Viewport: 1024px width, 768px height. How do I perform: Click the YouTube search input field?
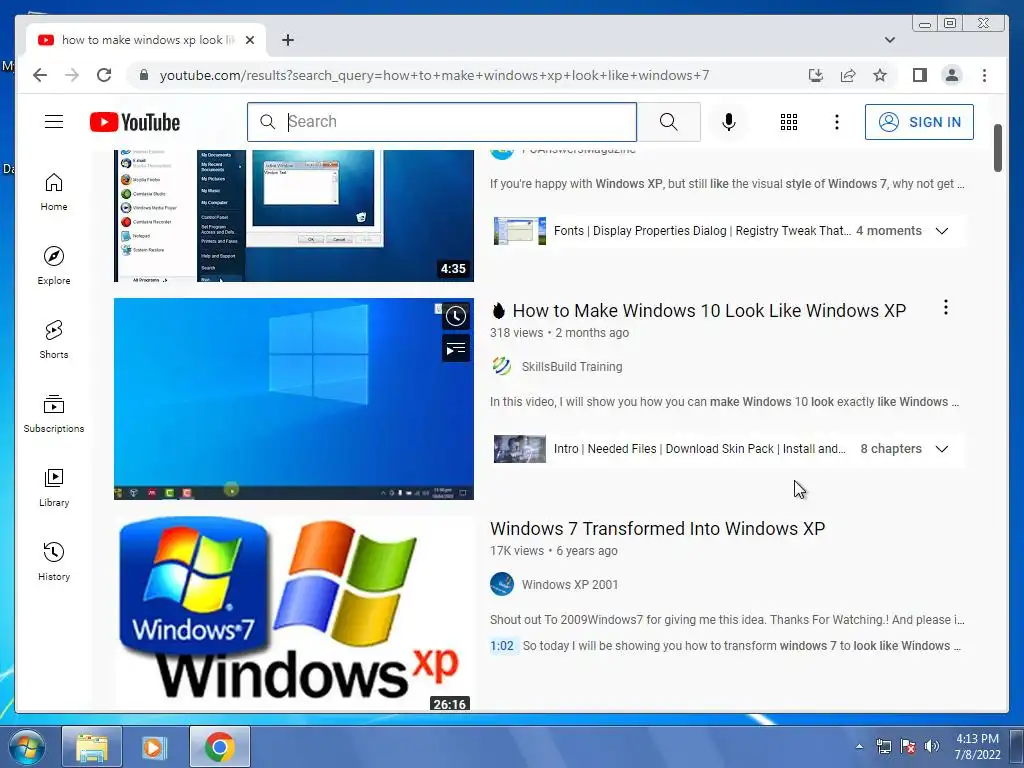[441, 121]
